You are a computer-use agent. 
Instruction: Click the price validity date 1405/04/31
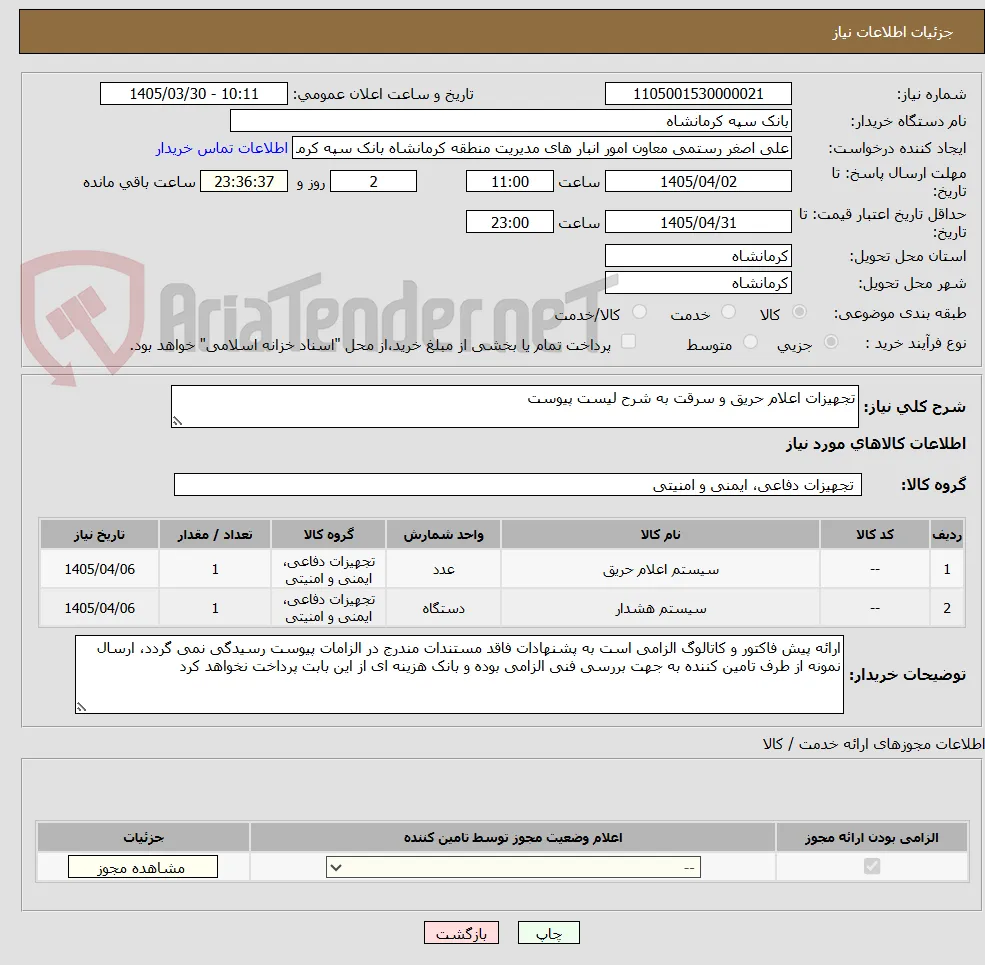(698, 222)
